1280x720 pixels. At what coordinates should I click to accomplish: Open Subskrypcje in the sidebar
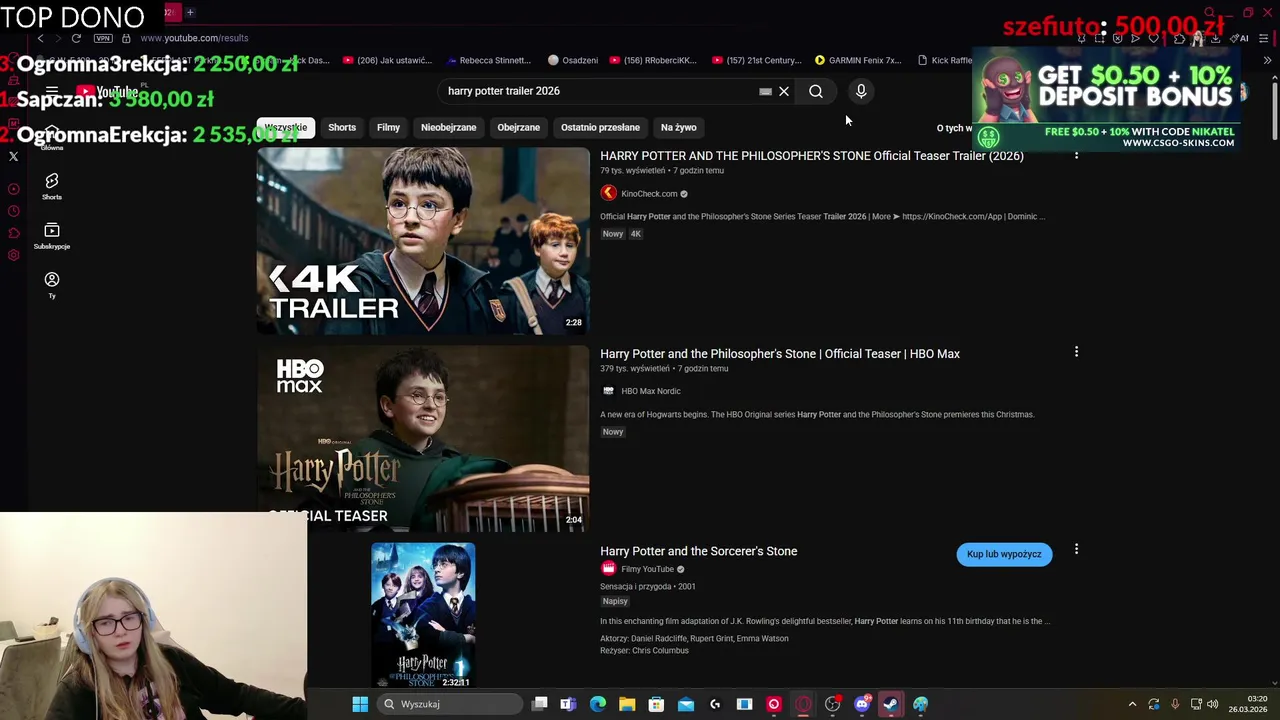[52, 236]
